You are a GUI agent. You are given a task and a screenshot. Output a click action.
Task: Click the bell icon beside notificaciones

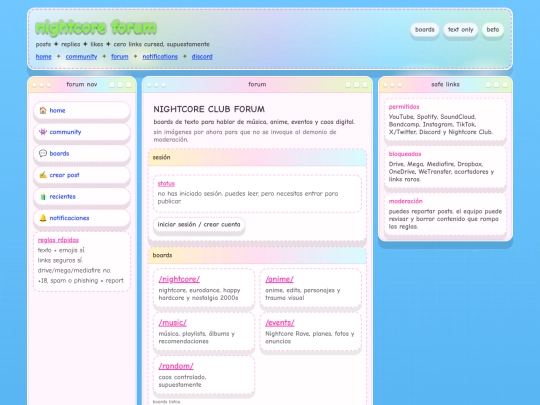click(x=43, y=218)
